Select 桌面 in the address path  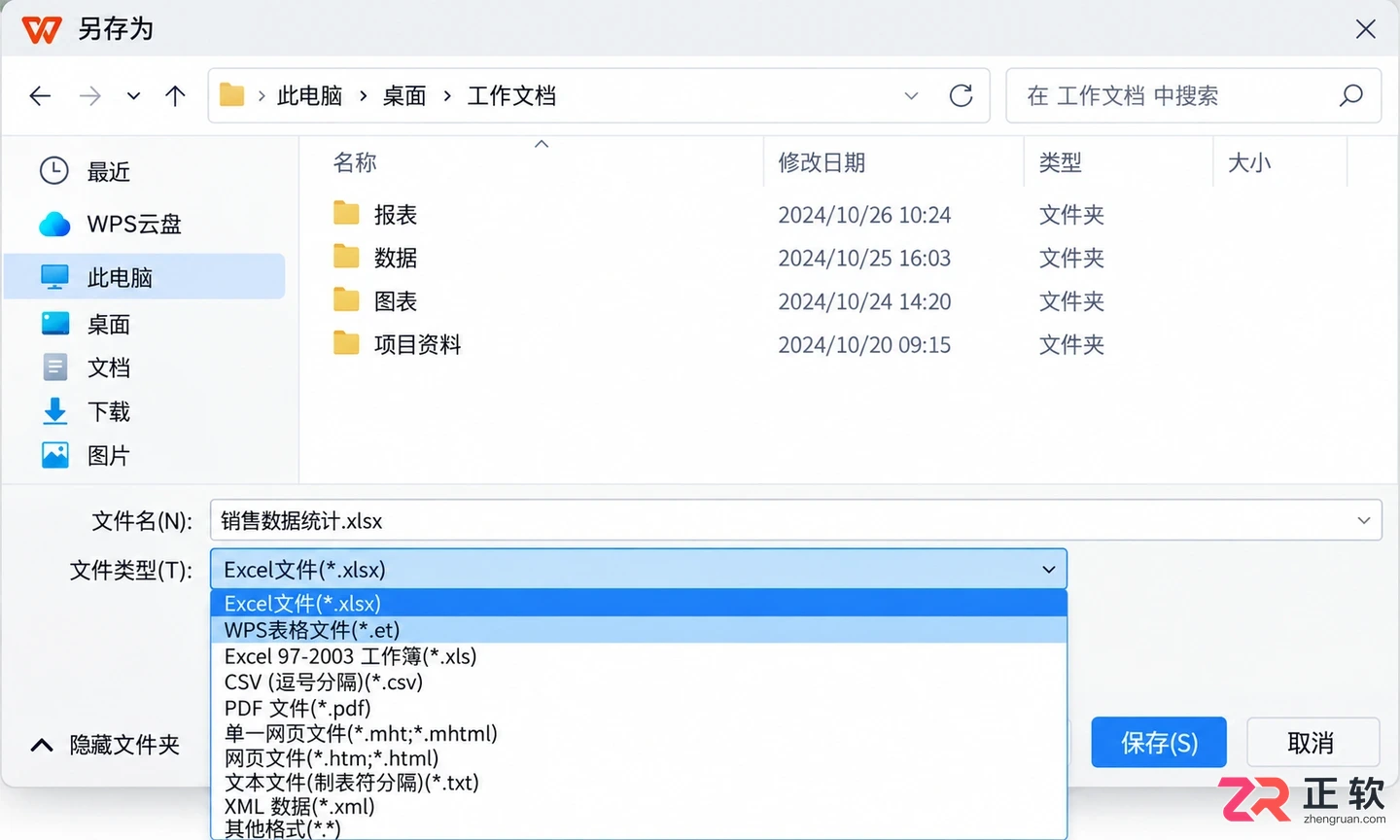click(x=404, y=95)
